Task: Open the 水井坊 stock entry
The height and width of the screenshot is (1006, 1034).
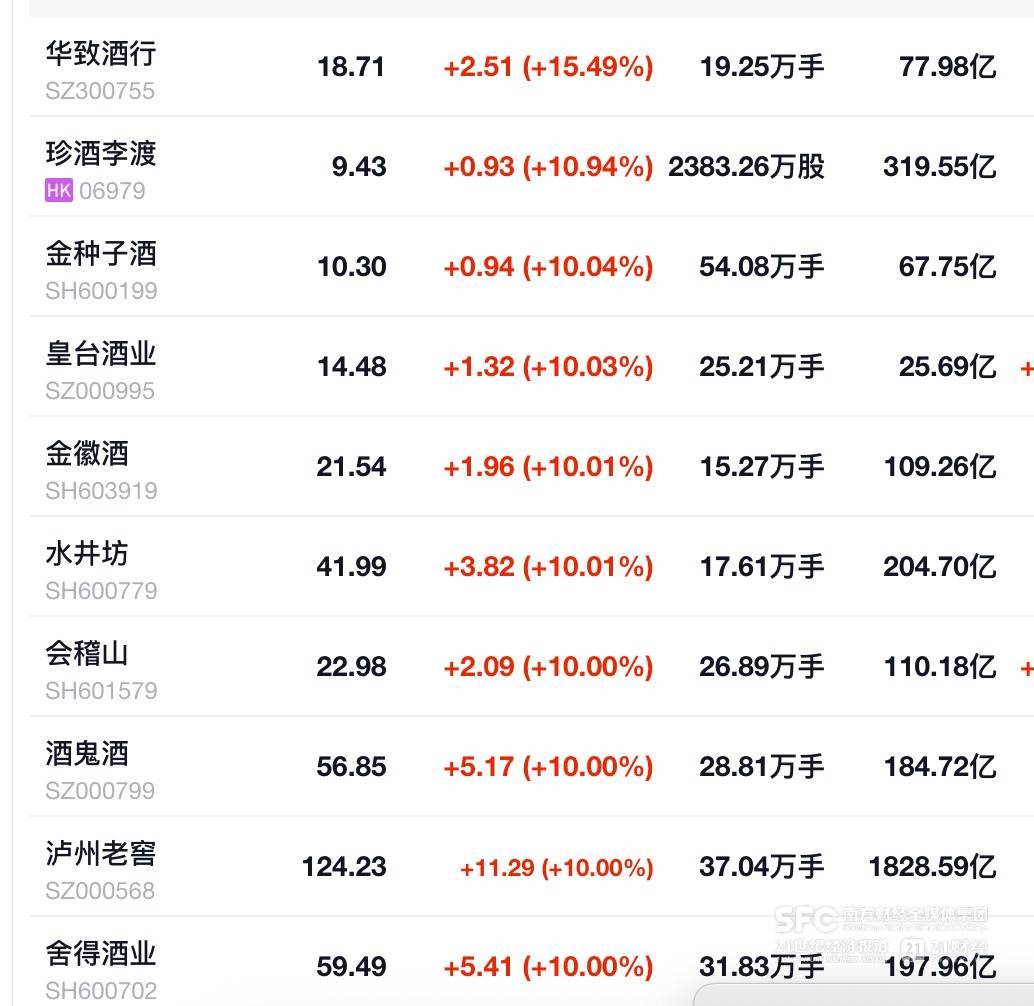Action: (87, 553)
